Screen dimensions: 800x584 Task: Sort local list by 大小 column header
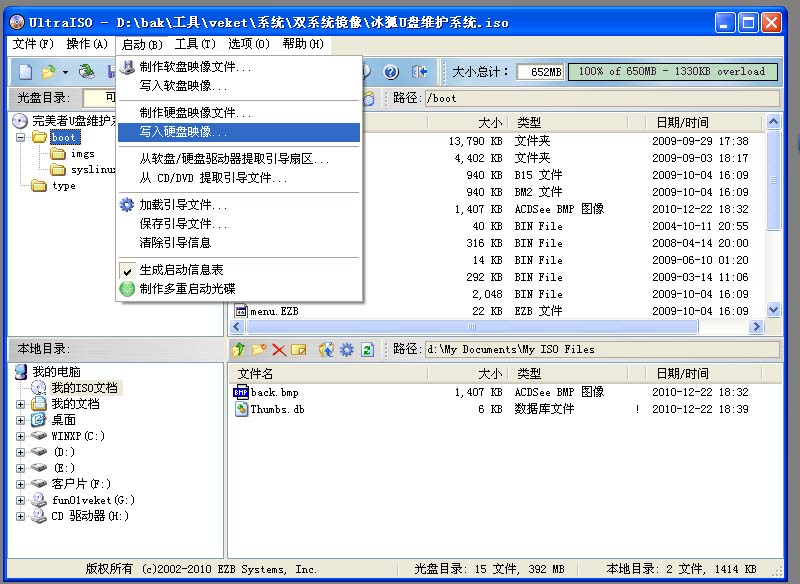tap(468, 374)
